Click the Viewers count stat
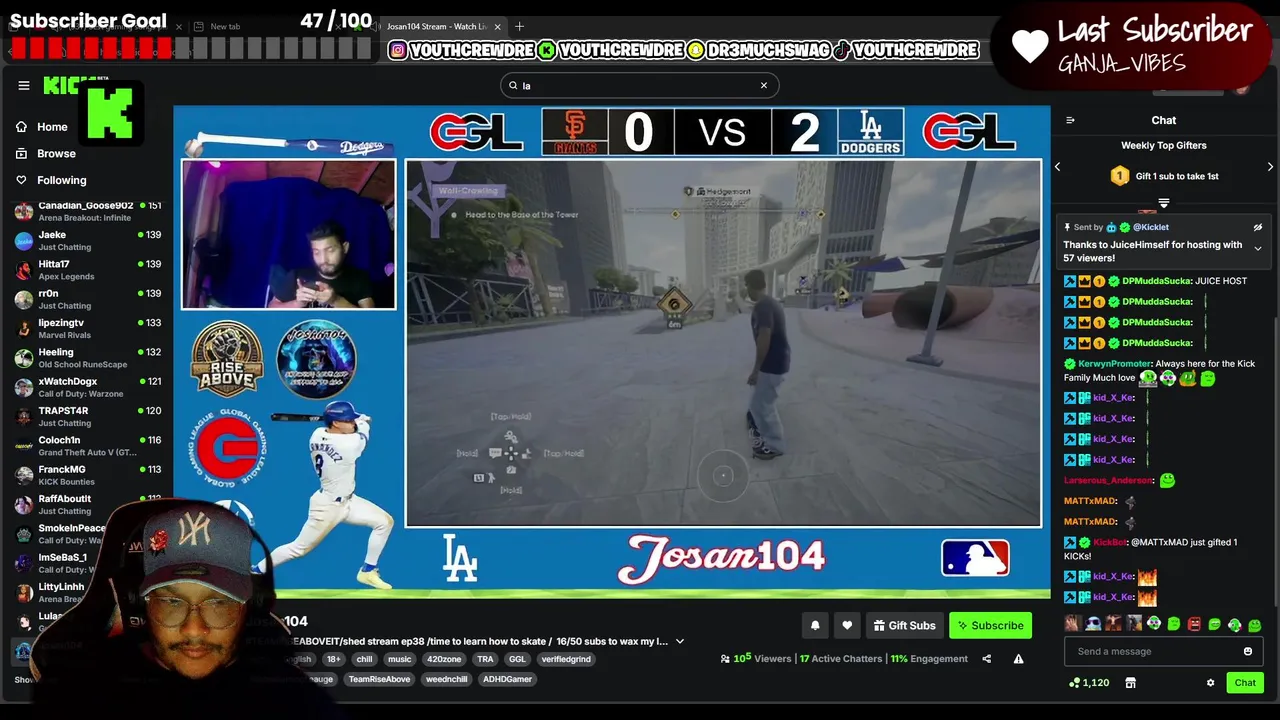Screen dimensions: 1280x720 [x=755, y=659]
